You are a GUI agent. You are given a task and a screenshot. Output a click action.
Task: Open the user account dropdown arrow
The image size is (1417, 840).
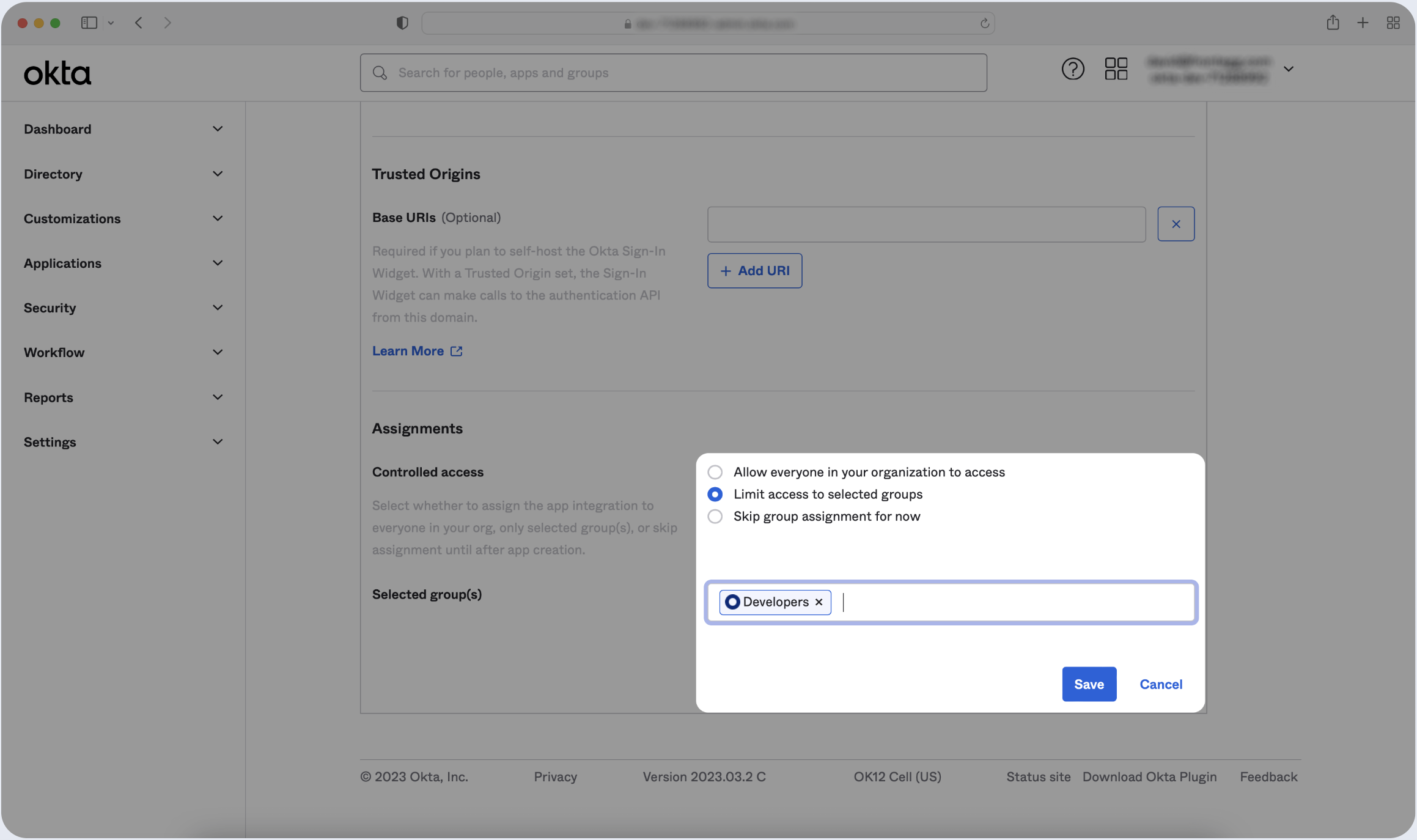click(1288, 69)
